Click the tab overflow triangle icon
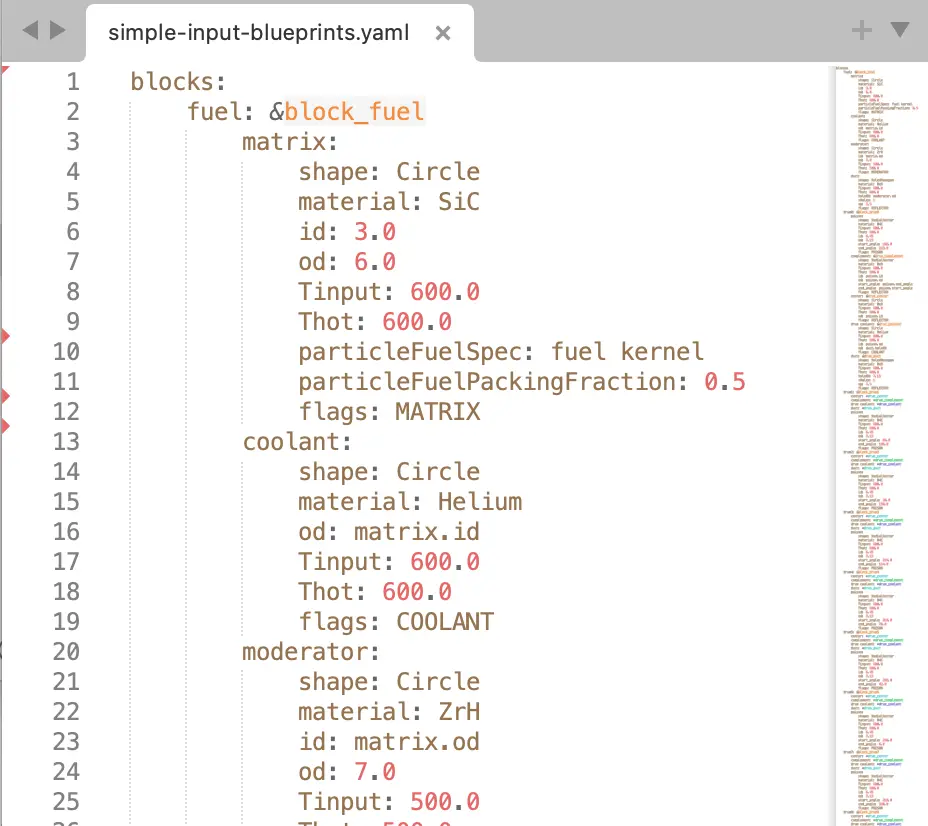 (899, 31)
